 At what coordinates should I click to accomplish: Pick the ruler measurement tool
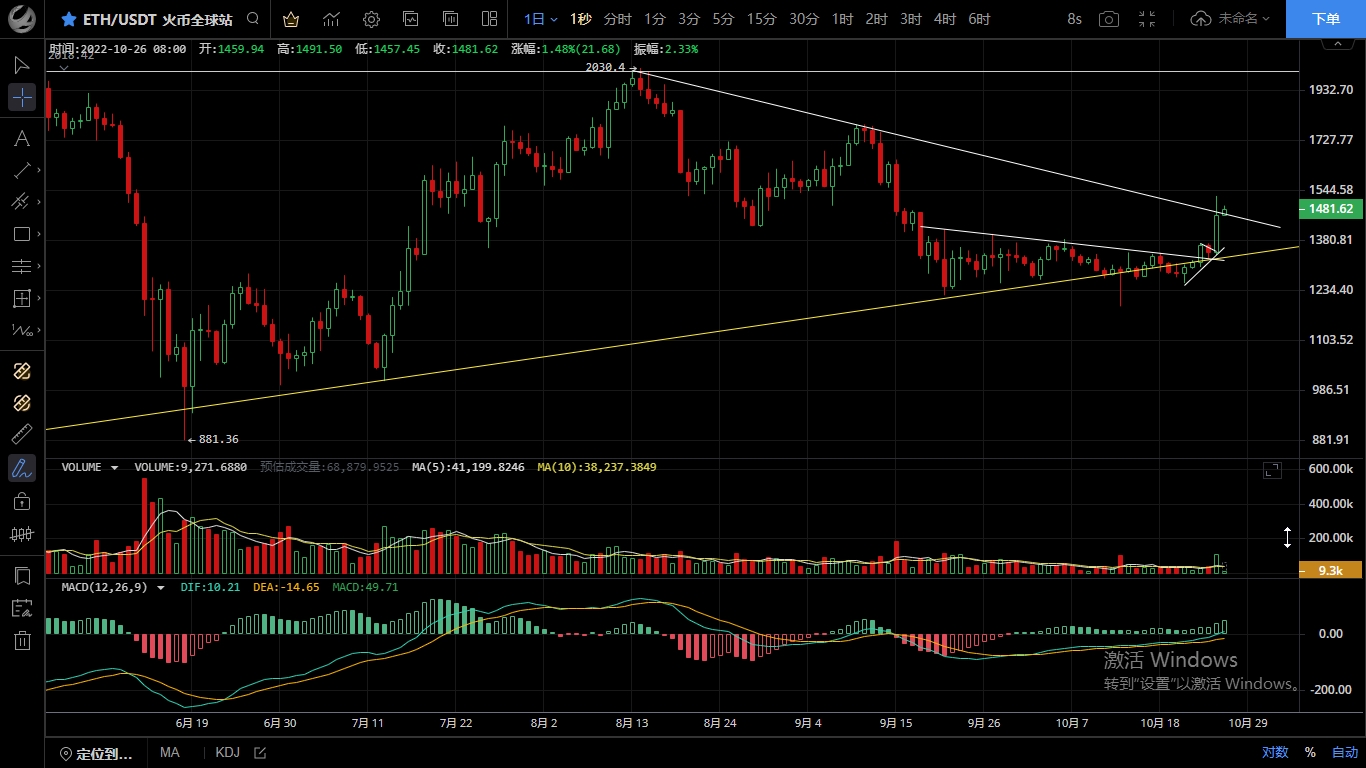point(22,434)
